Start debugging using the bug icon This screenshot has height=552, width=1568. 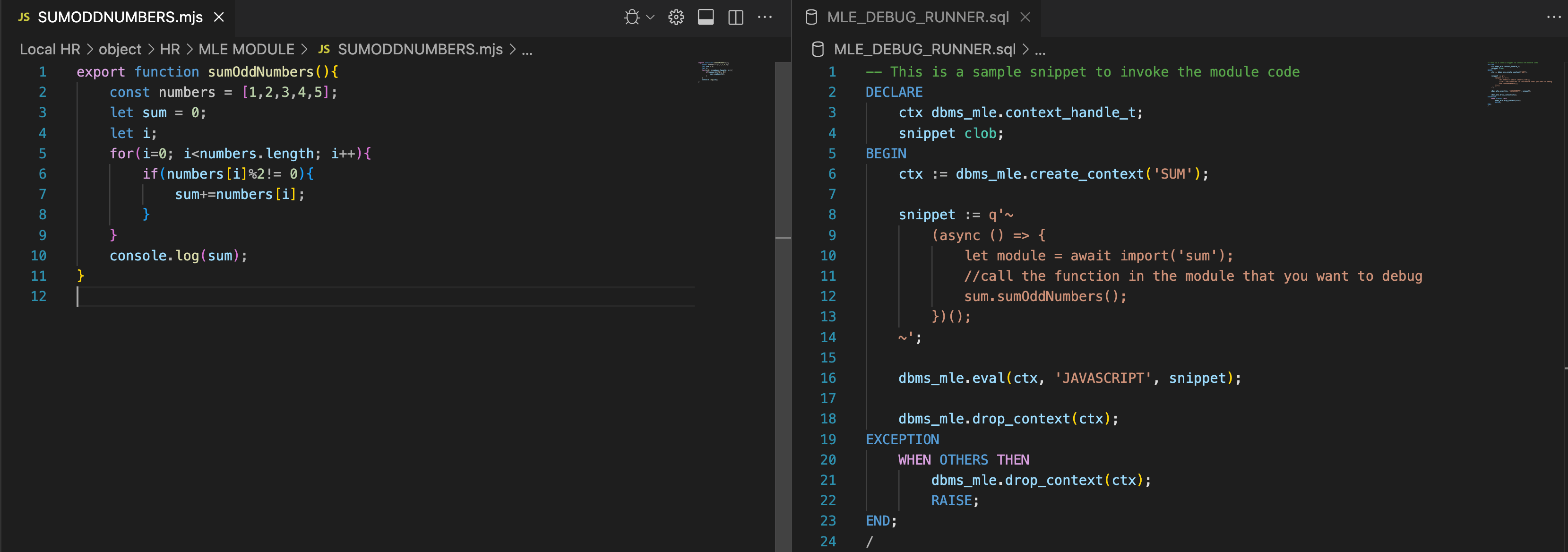(x=633, y=17)
